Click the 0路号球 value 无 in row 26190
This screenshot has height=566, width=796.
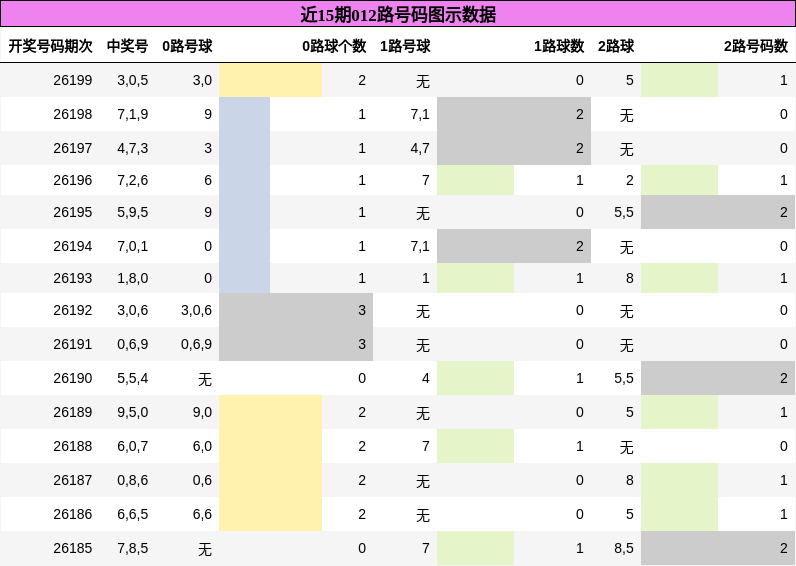point(205,379)
